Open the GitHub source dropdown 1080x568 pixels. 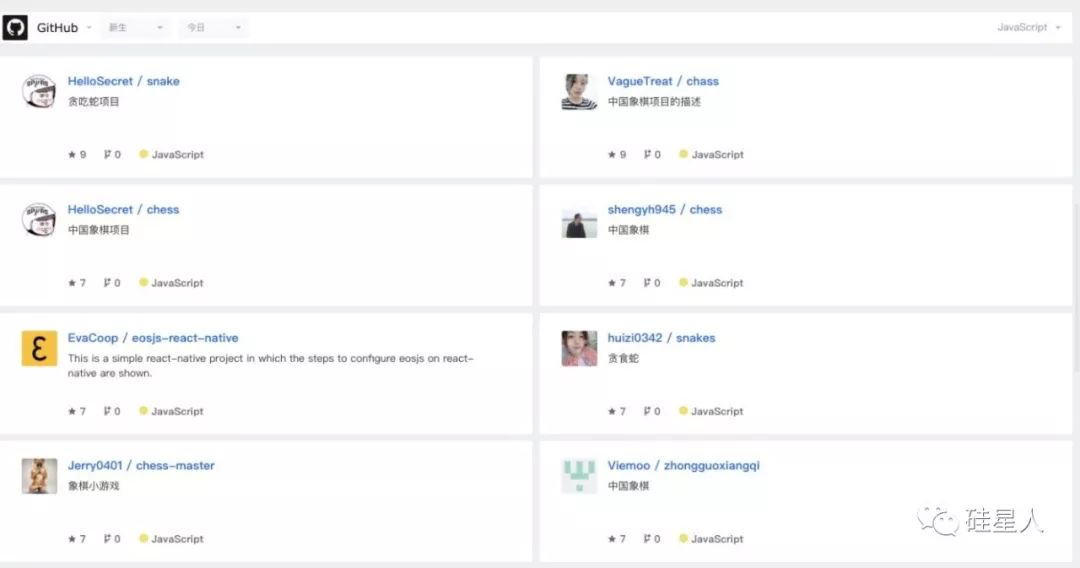[64, 28]
